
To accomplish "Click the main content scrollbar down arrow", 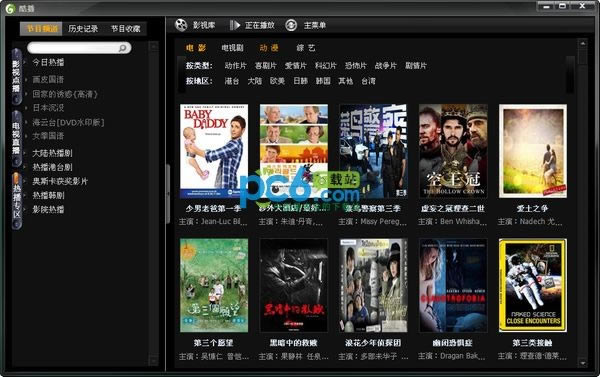I will [583, 363].
